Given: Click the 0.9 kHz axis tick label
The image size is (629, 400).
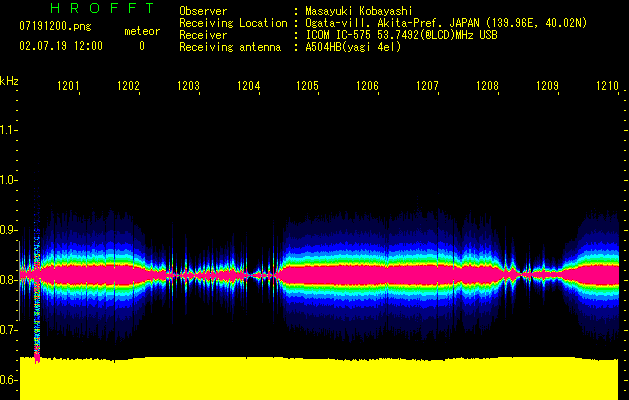Looking at the screenshot, I should (x=7, y=230).
